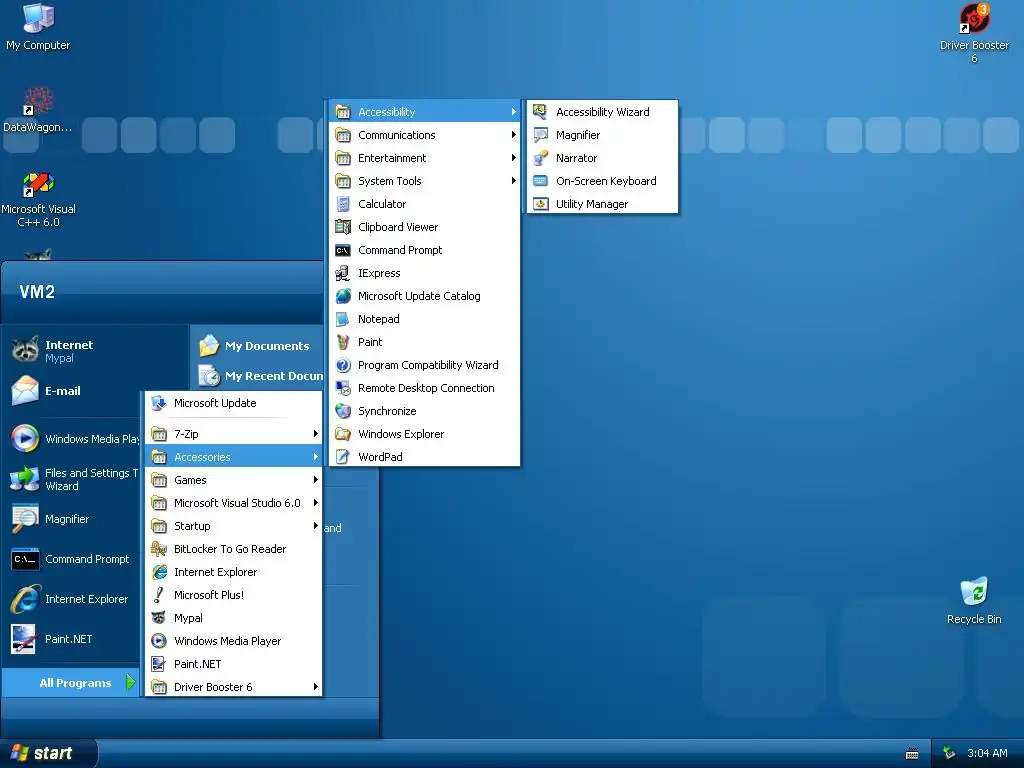
Task: Open the My Computer desktop icon
Action: click(x=38, y=27)
